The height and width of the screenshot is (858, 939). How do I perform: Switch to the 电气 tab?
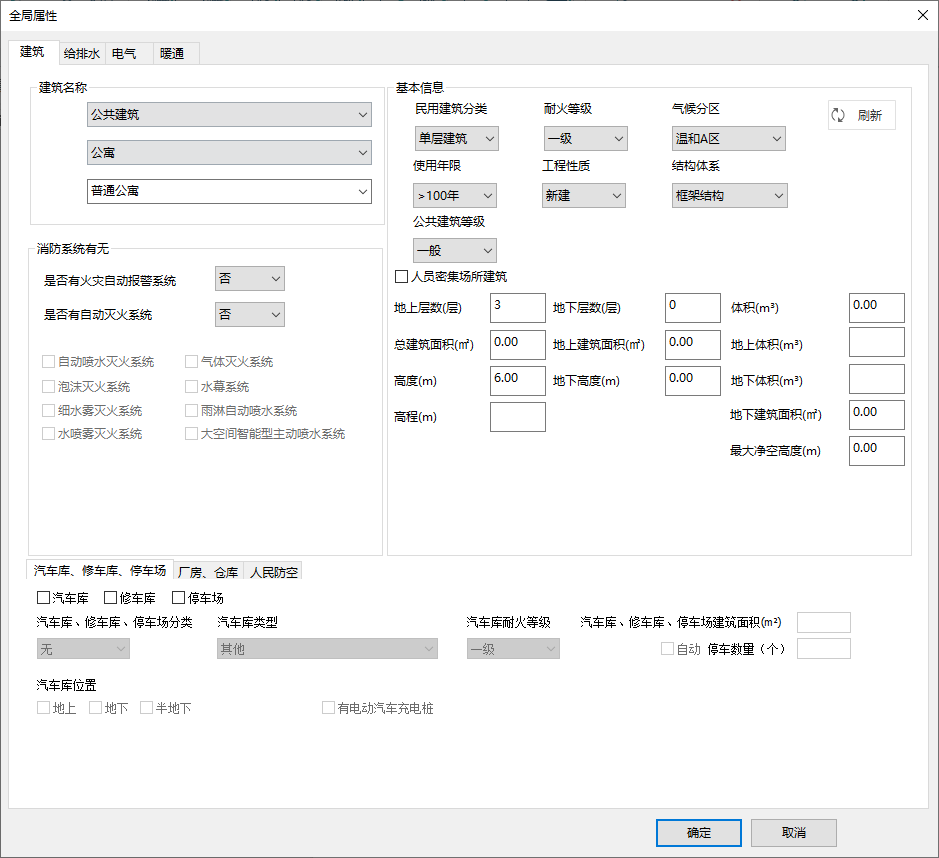coord(125,53)
